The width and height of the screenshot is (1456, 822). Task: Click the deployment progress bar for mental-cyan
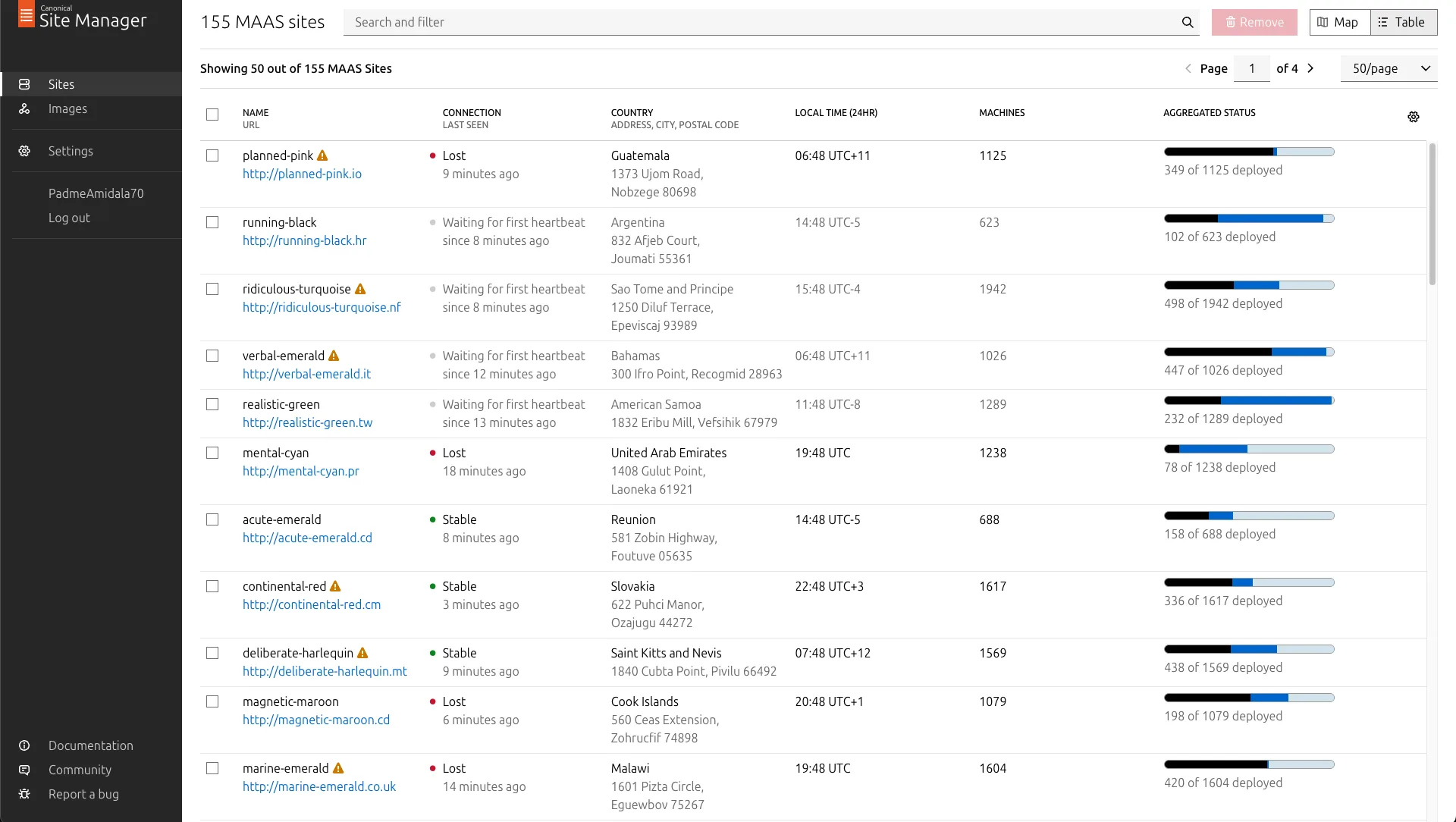pos(1248,449)
